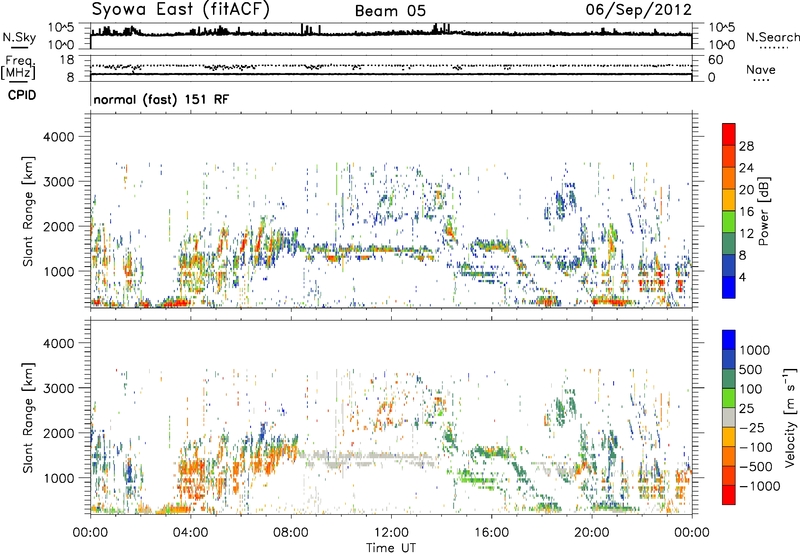Screen dimensions: 800x554
Task: Click the '-1000' velocity colorbar value
Action: point(759,486)
